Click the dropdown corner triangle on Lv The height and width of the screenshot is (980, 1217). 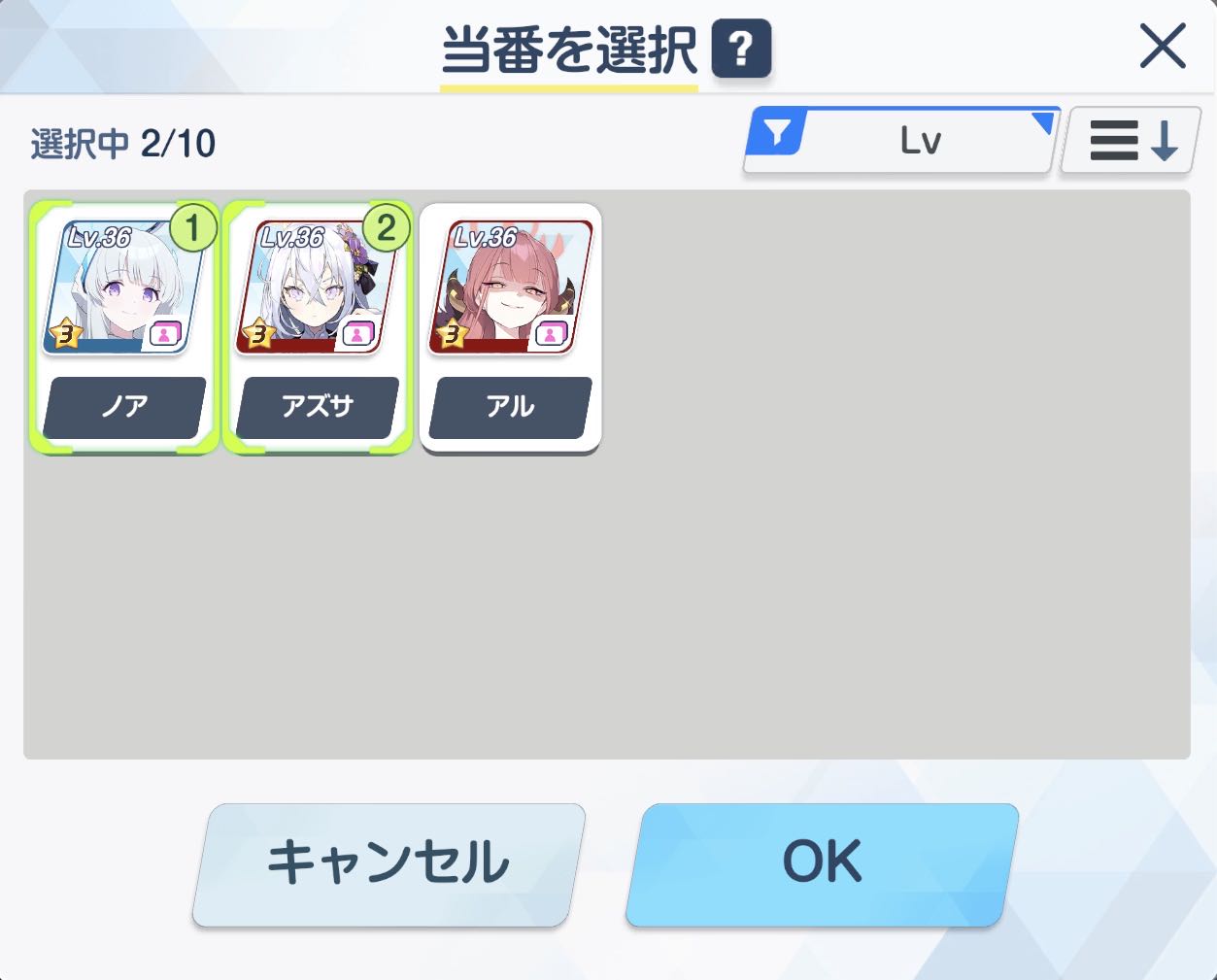[1043, 121]
